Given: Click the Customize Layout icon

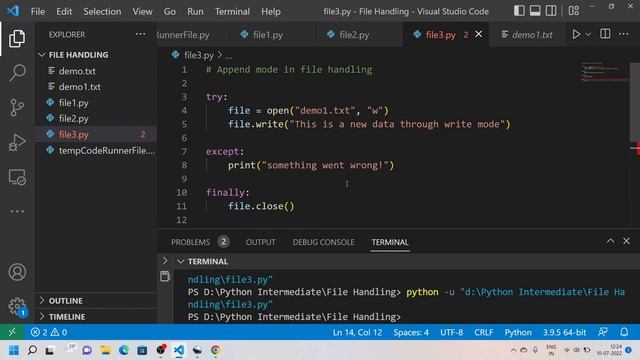Looking at the screenshot, I should coord(573,11).
